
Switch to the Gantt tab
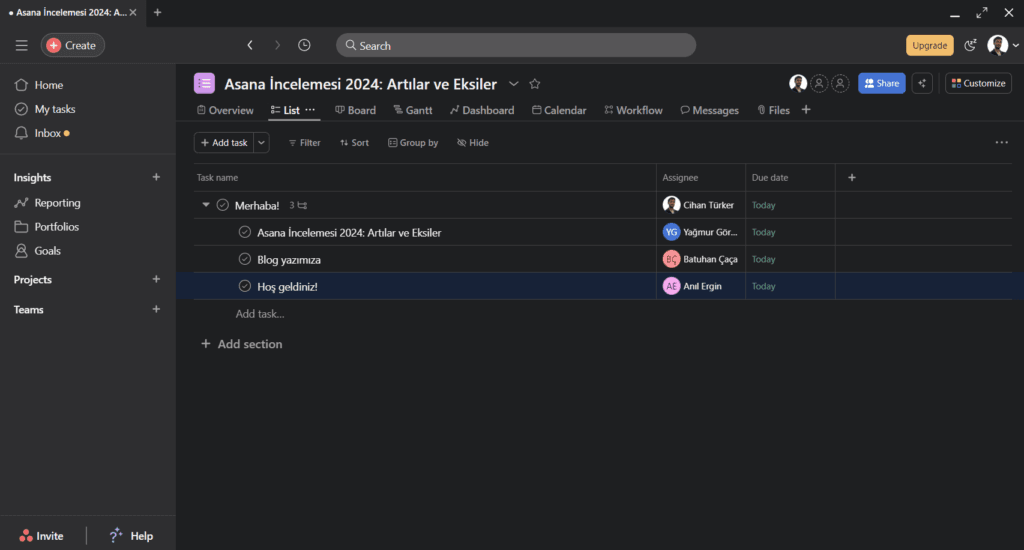coord(412,110)
